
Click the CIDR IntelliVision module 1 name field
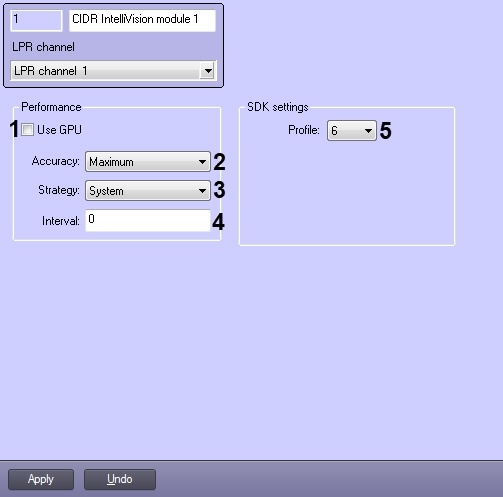(x=142, y=21)
